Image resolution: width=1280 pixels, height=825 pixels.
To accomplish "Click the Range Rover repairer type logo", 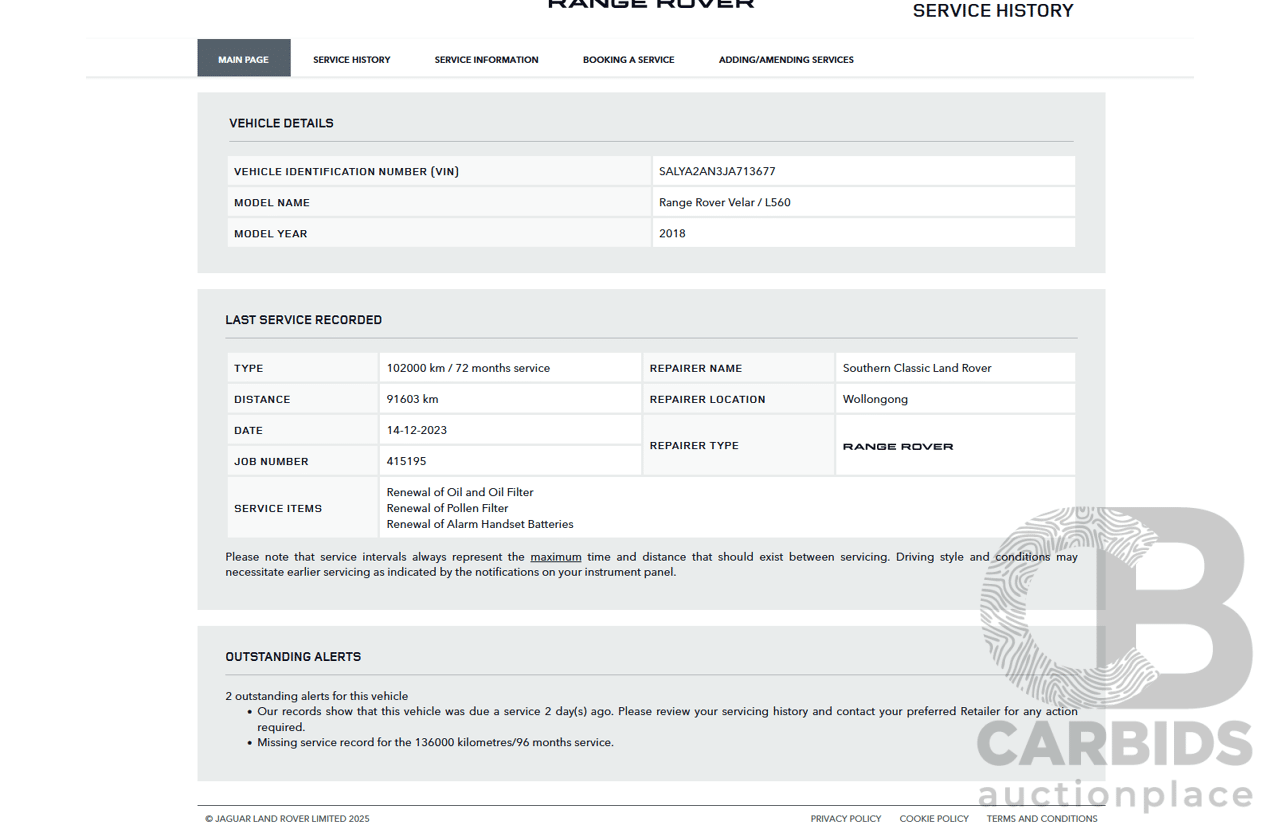I will [x=897, y=447].
